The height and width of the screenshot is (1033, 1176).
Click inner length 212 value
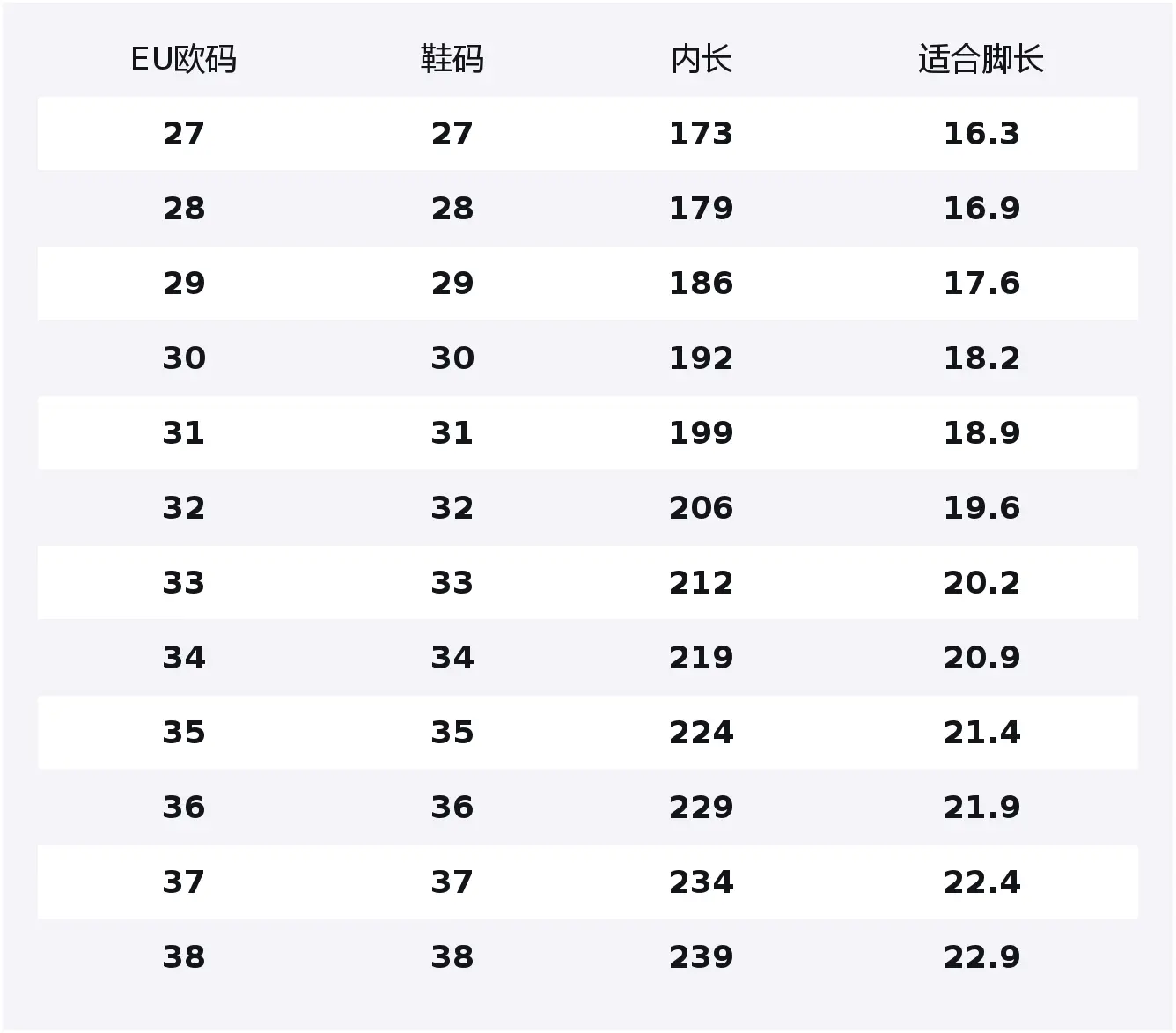(x=701, y=583)
